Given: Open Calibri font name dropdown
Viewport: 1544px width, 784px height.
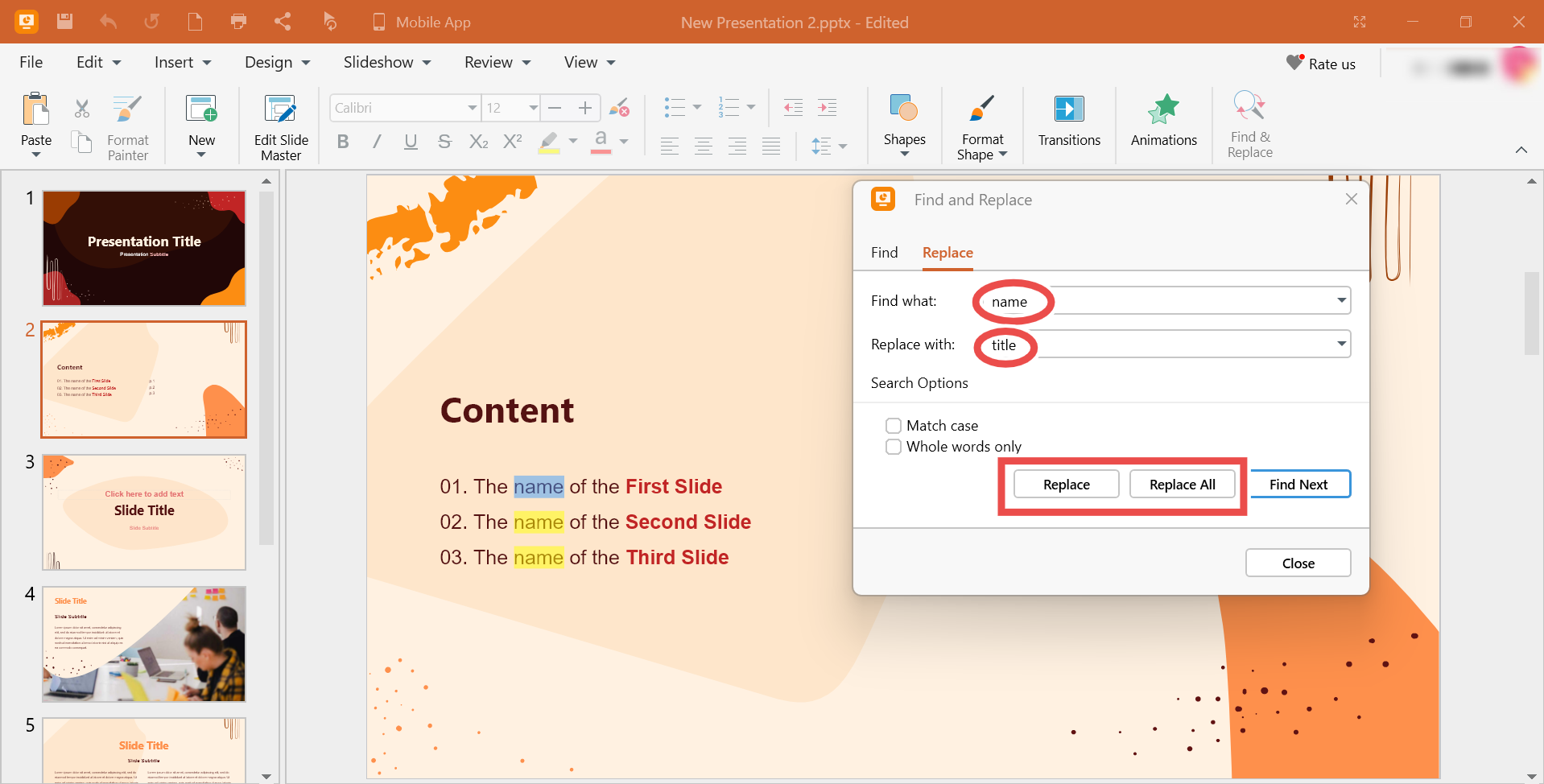Looking at the screenshot, I should [x=473, y=108].
